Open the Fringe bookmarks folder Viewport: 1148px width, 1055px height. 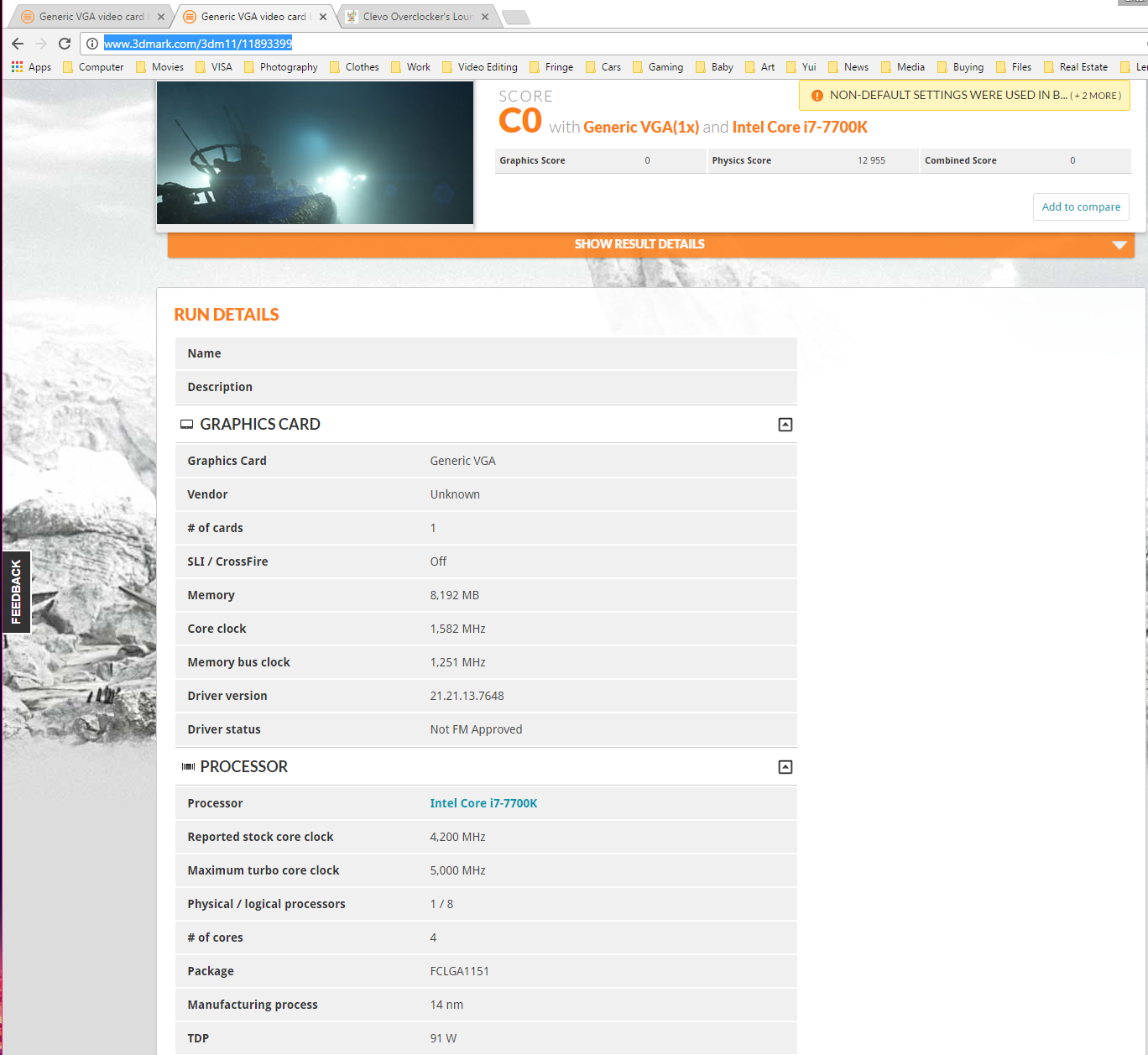(551, 67)
